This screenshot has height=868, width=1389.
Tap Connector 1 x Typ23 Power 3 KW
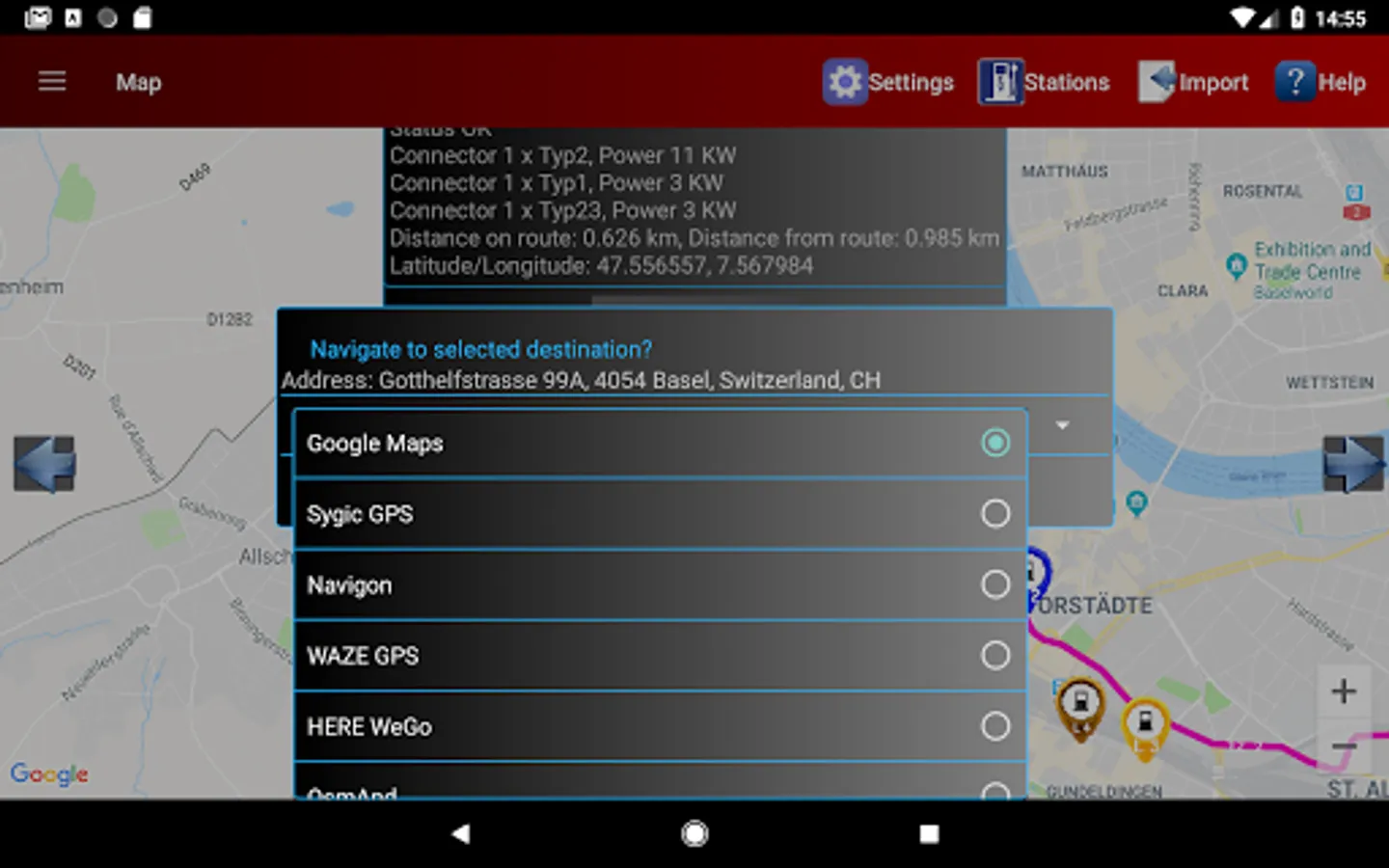pos(562,210)
